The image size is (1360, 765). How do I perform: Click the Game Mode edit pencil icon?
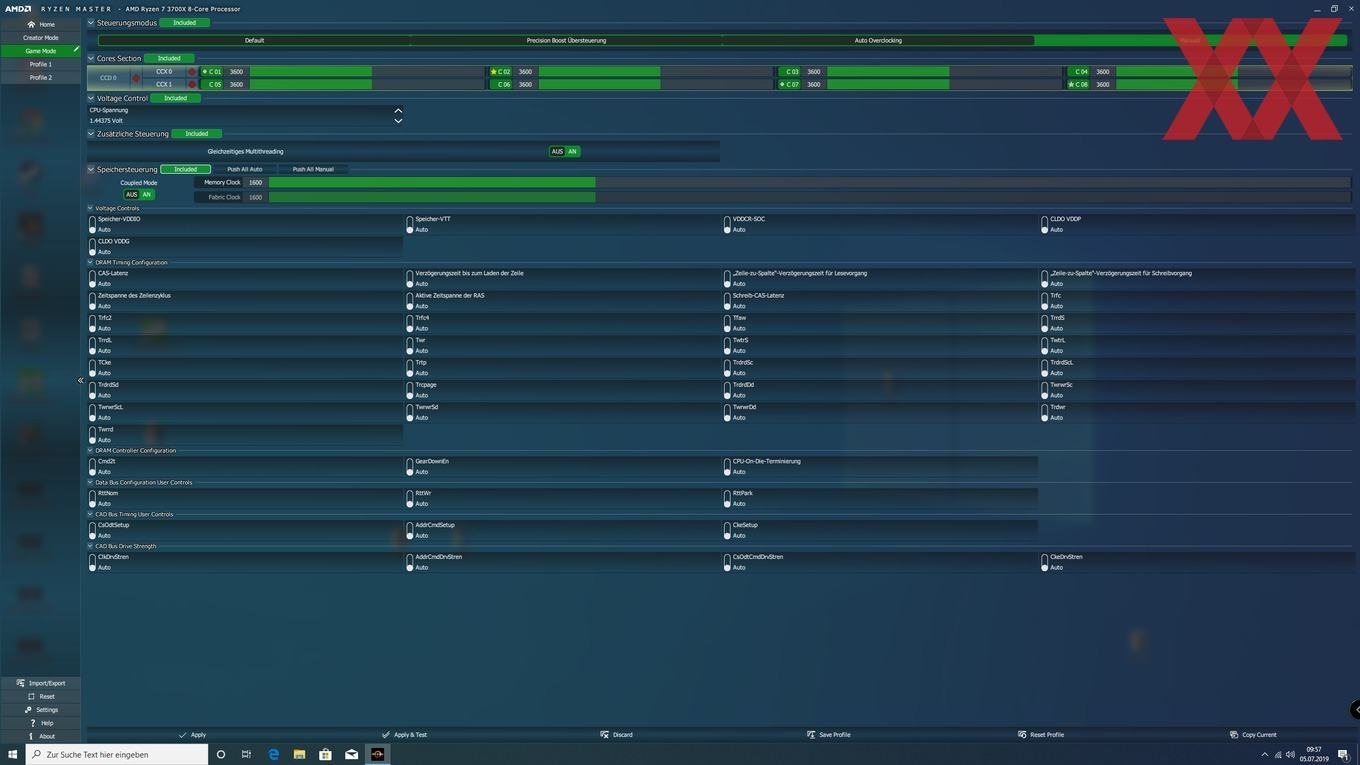coord(76,50)
